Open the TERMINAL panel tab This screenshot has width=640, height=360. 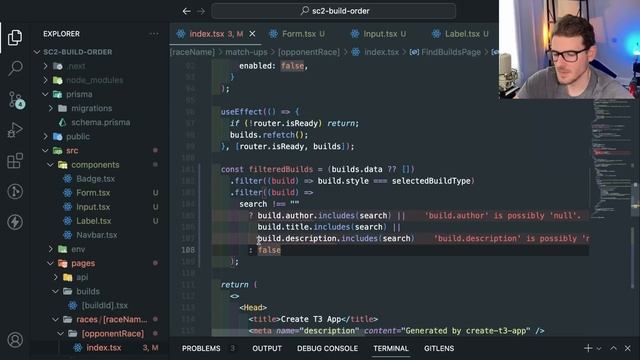pos(391,348)
